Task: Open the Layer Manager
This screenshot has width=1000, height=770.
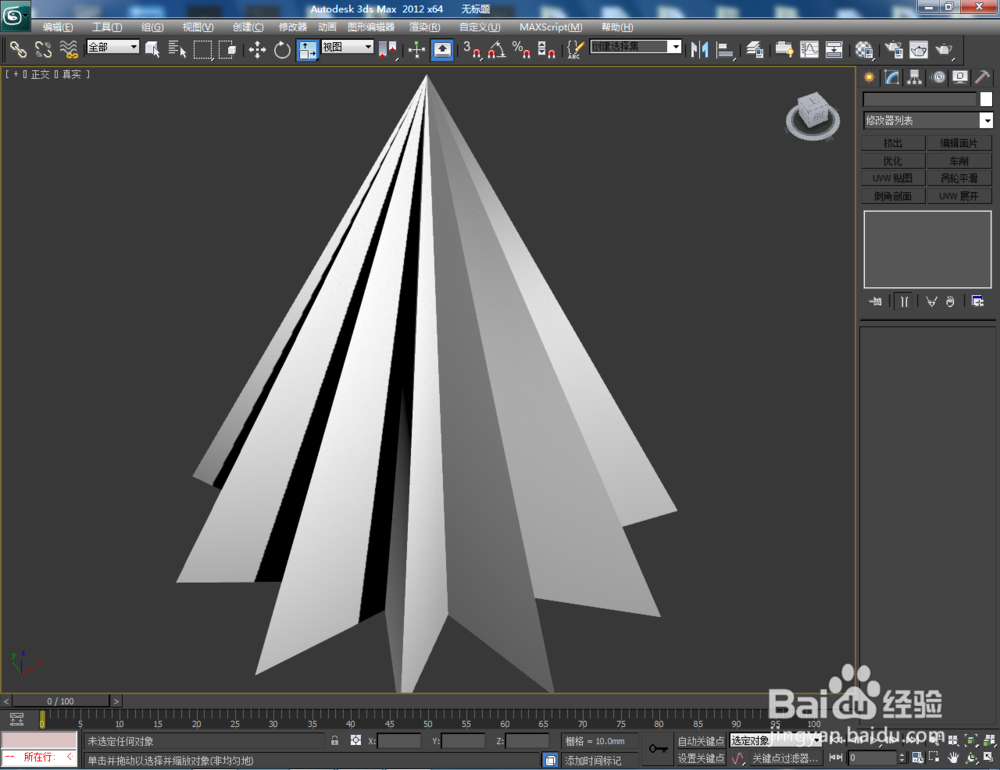Action: [755, 50]
